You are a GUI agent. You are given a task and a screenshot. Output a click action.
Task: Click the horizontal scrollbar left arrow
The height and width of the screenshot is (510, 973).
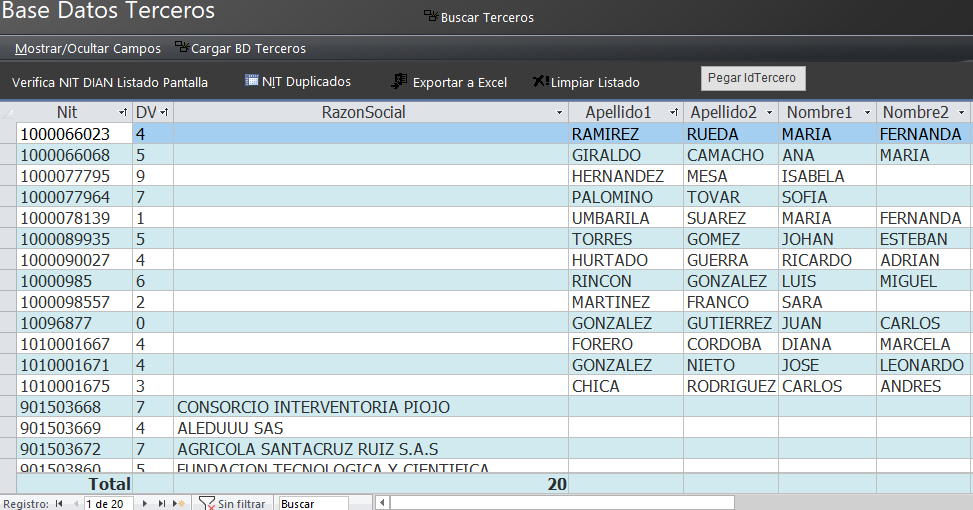click(x=383, y=503)
